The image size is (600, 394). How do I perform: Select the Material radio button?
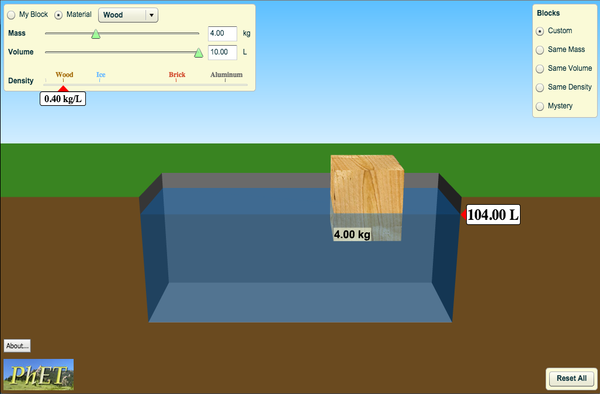pos(58,15)
